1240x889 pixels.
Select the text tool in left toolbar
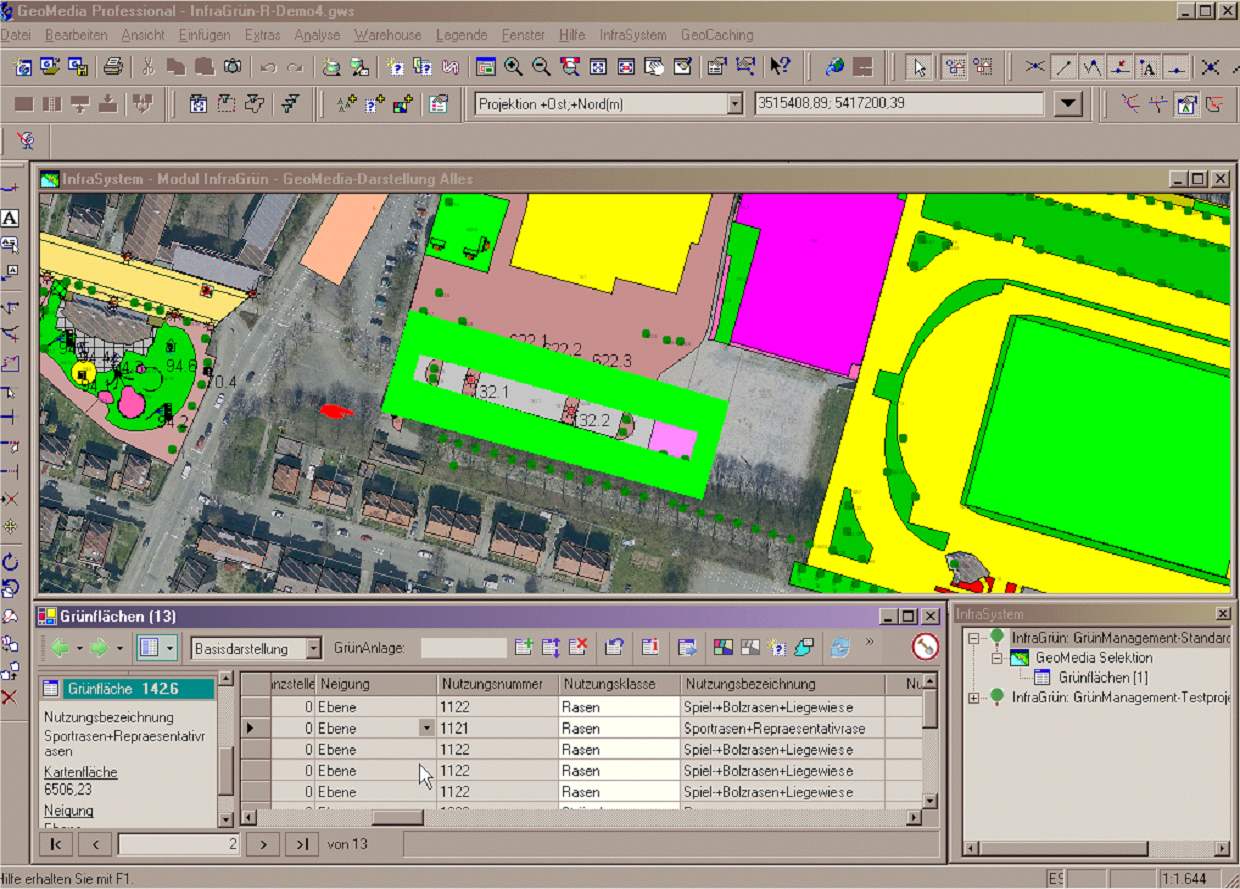click(10, 218)
